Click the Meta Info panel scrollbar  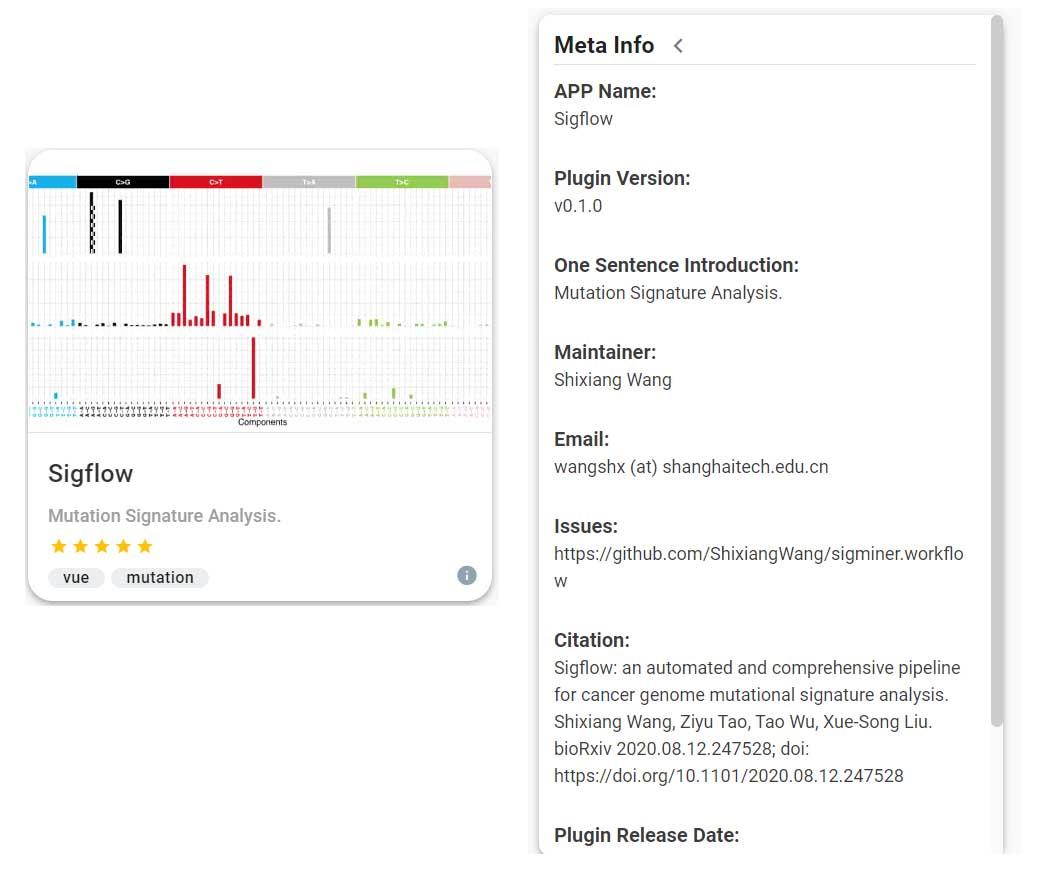(x=996, y=370)
